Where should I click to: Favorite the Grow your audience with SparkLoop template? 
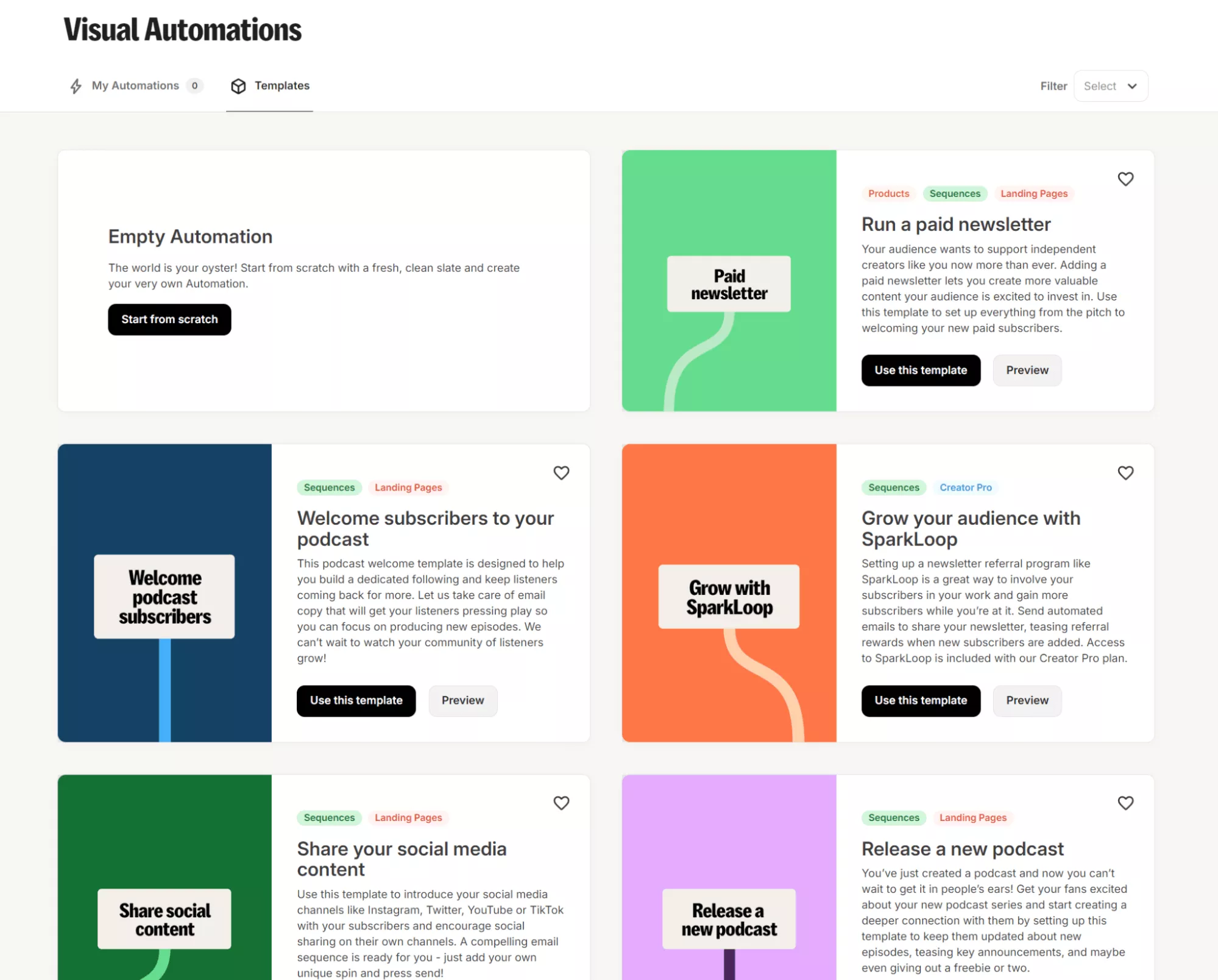1125,473
